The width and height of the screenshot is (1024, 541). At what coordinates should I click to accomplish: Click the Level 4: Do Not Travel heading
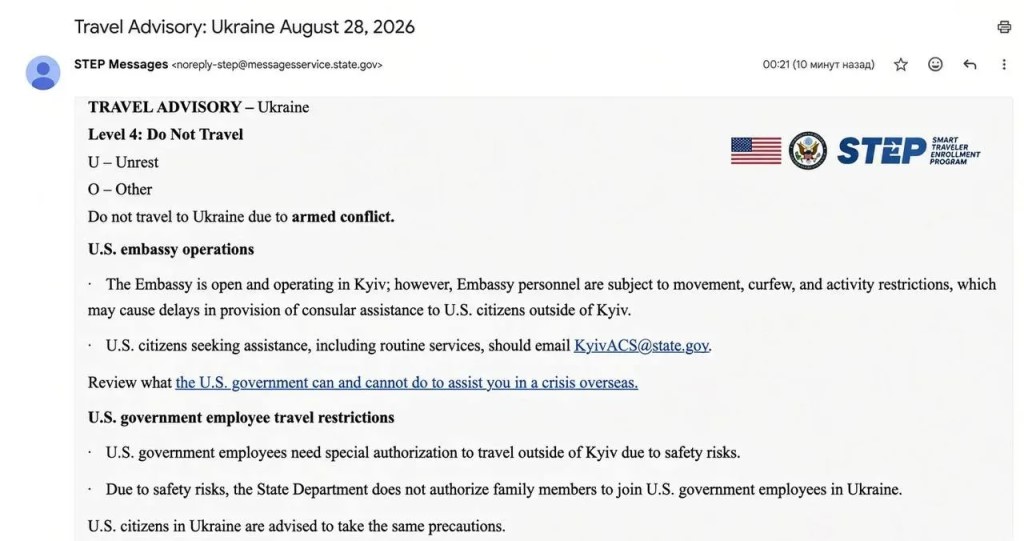pos(165,135)
